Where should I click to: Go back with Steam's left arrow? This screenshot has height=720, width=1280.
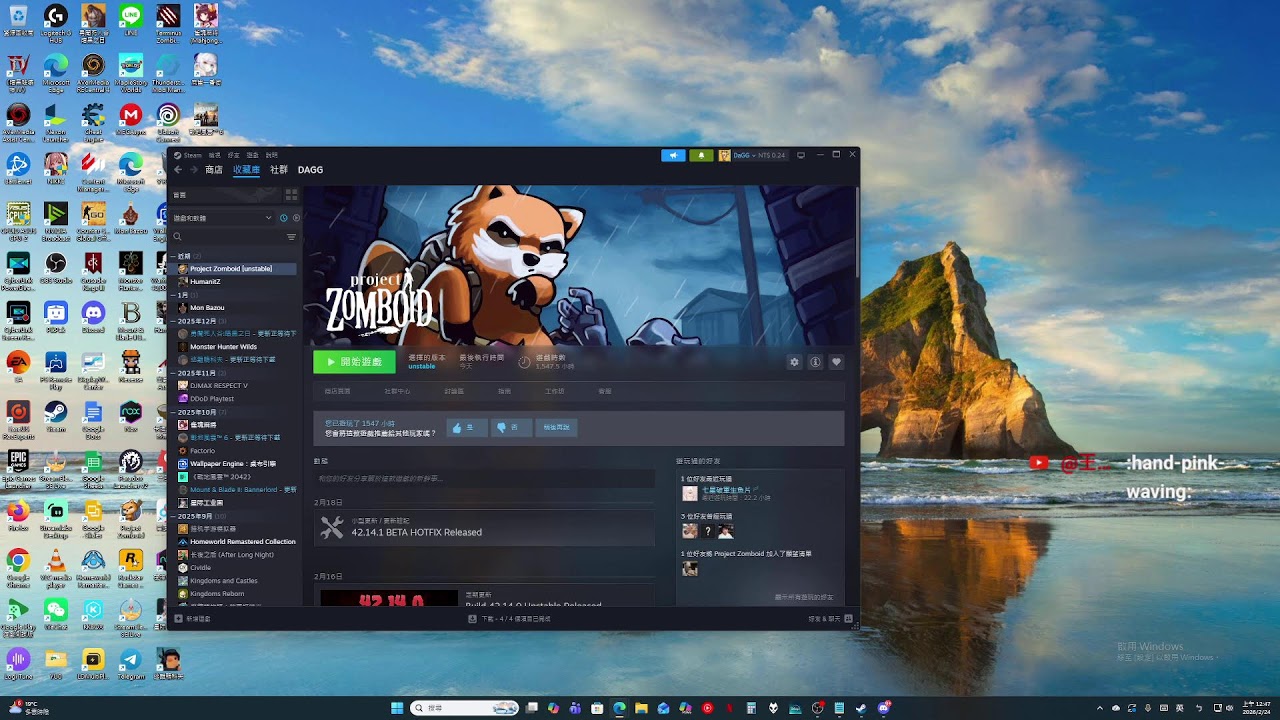click(179, 170)
